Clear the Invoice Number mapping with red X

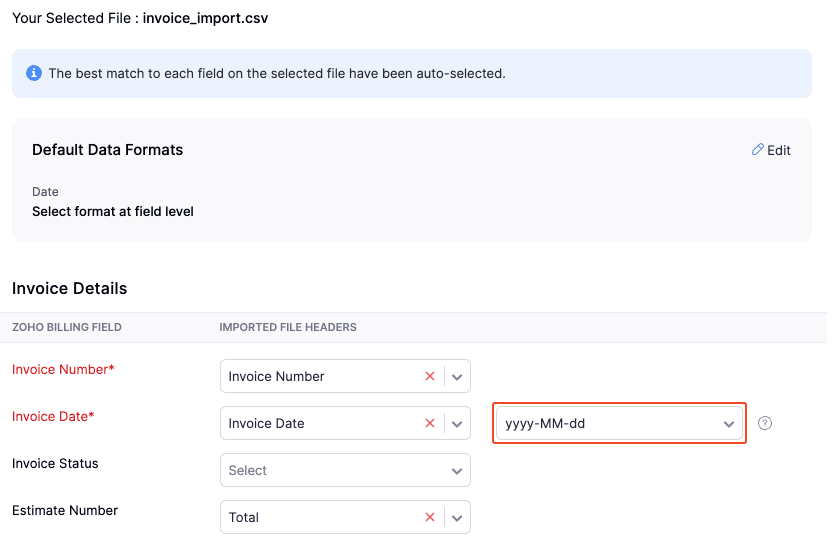430,376
